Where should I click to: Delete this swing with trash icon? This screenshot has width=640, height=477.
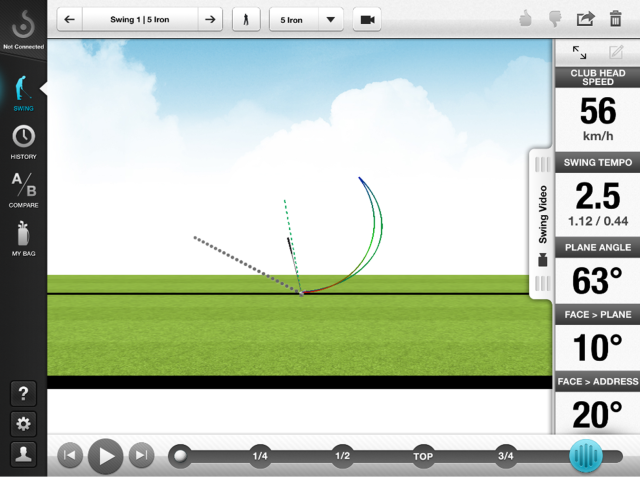(x=616, y=19)
